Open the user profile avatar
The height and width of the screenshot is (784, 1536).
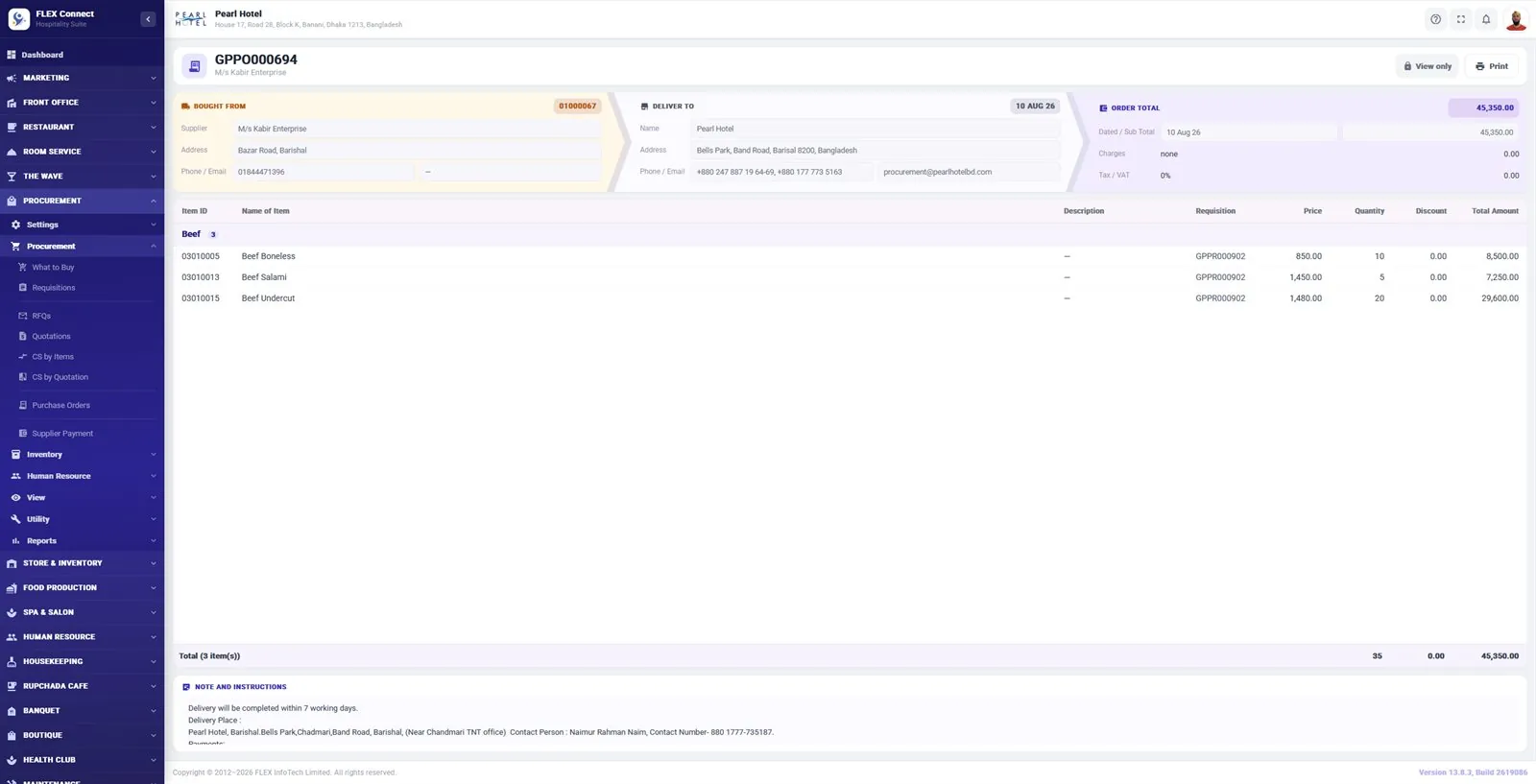[1516, 19]
